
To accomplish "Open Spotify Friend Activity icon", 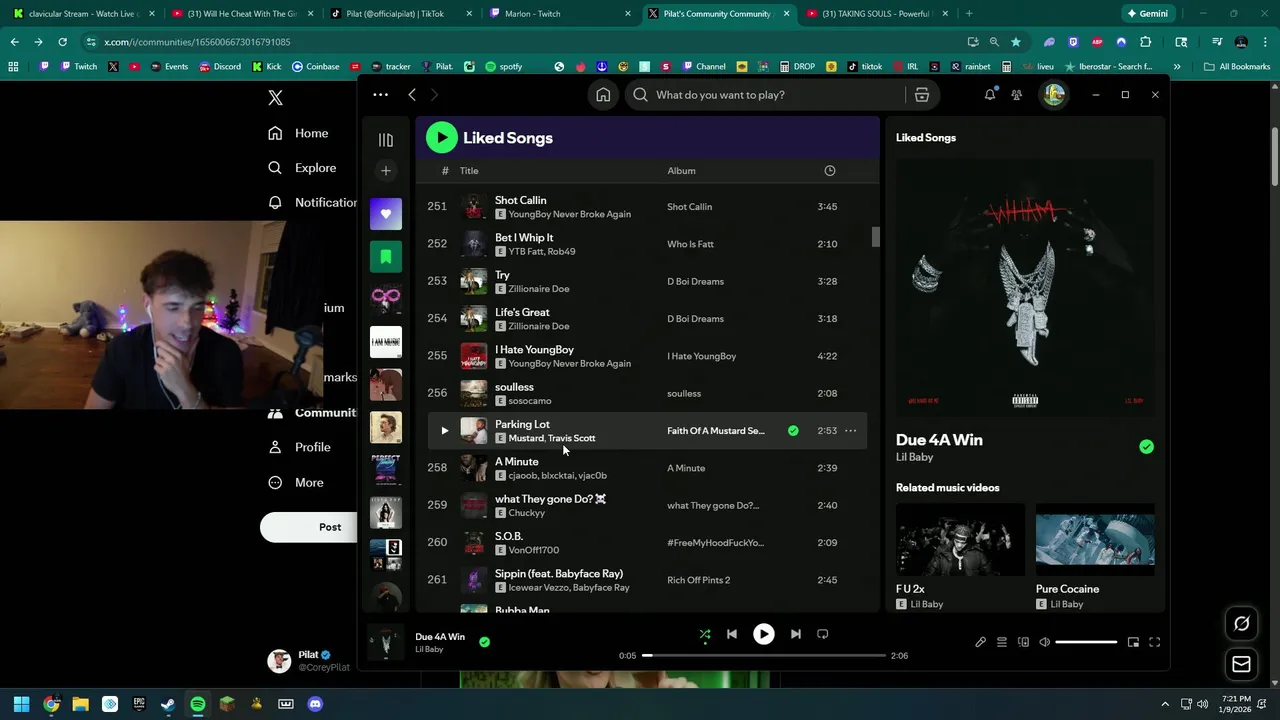I will 1017,94.
